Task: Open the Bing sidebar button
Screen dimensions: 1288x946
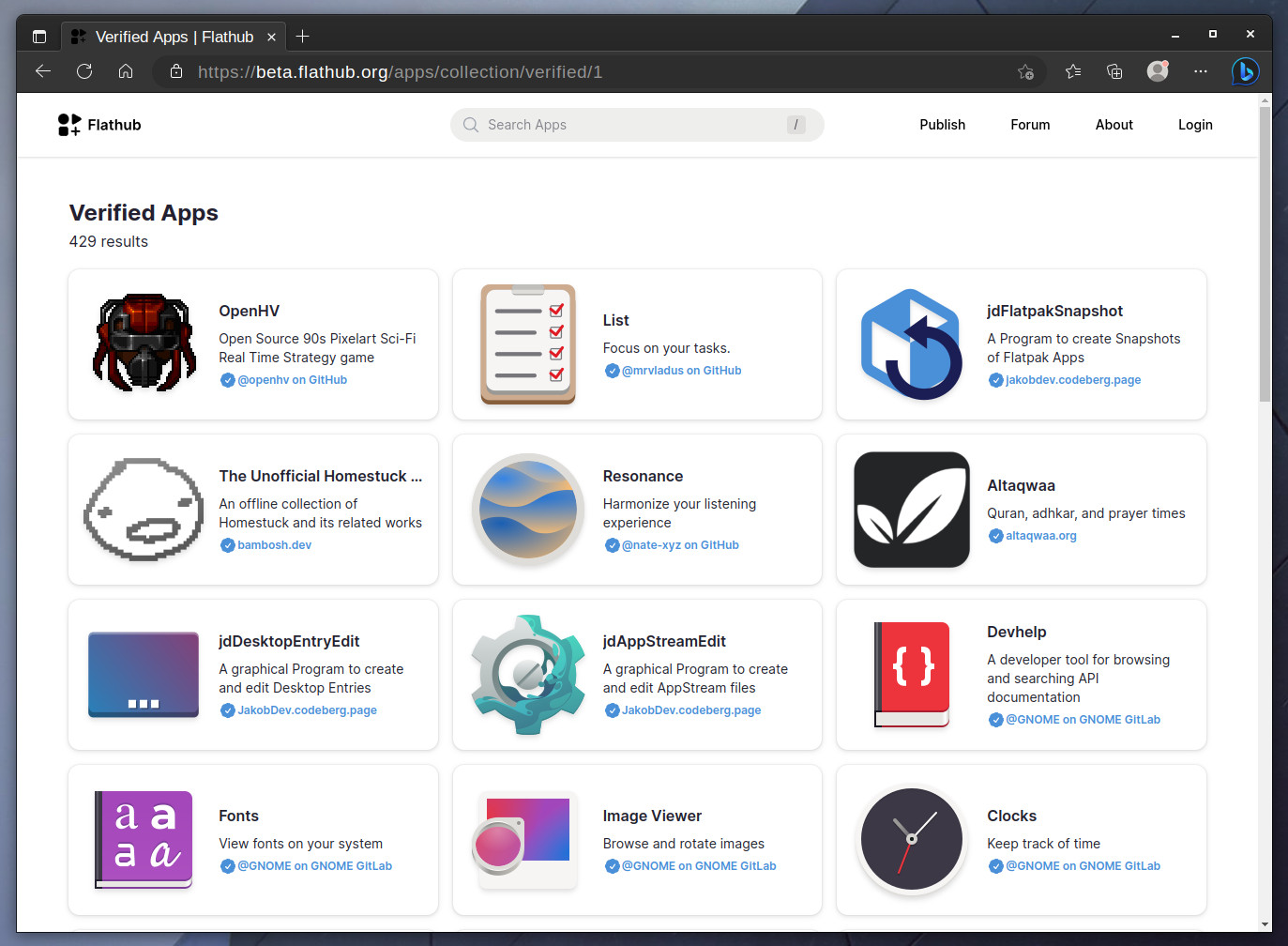Action: click(1245, 71)
